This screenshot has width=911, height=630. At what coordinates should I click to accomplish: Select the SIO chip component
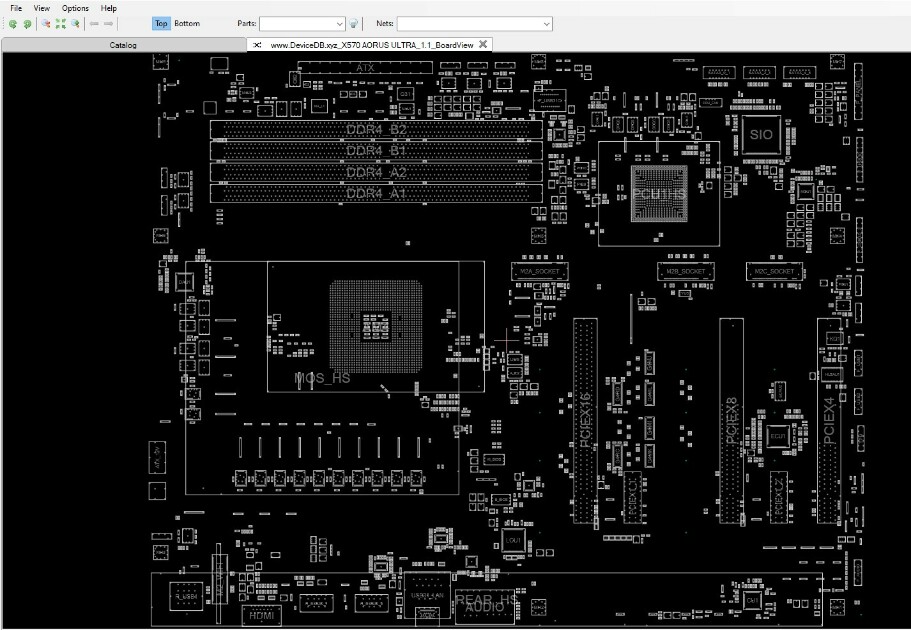click(x=761, y=135)
